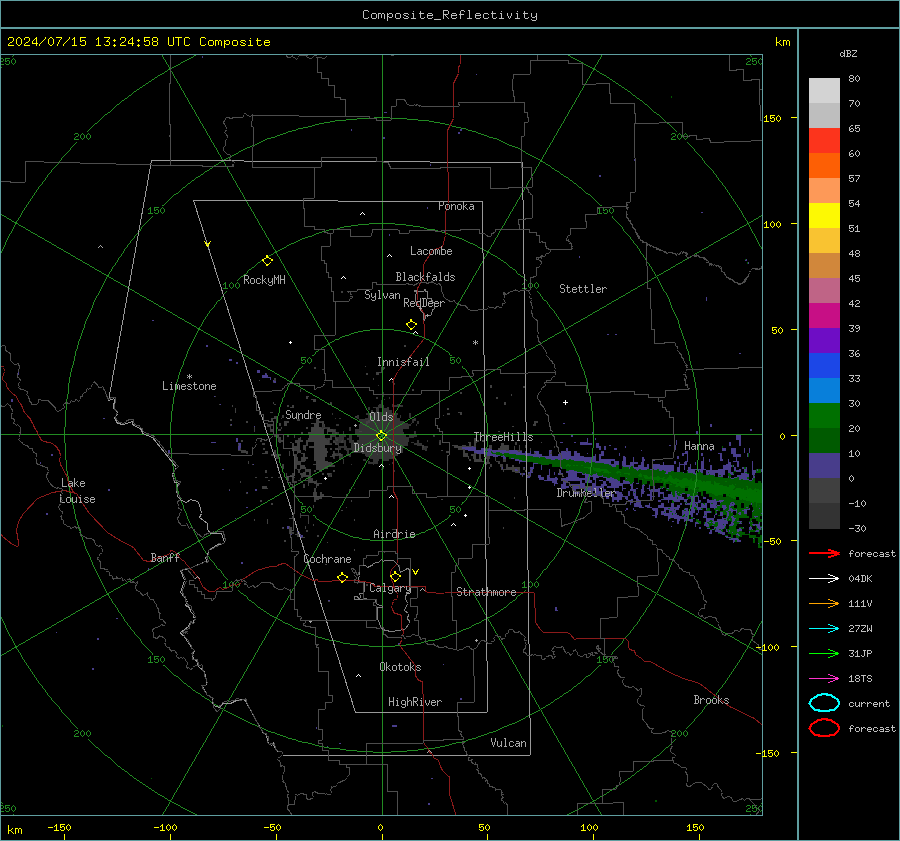Click the Hanna city label
Viewport: 900px width, 841px height.
tap(699, 446)
